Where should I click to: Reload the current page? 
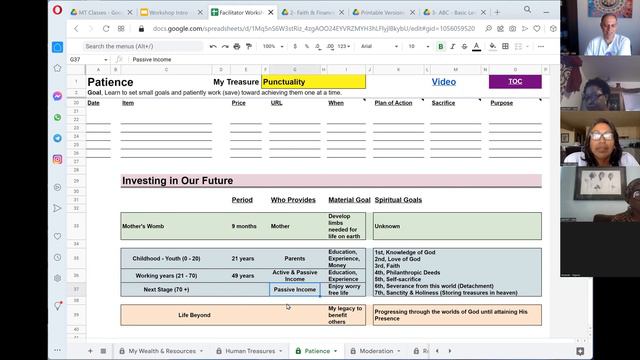[x=106, y=29]
